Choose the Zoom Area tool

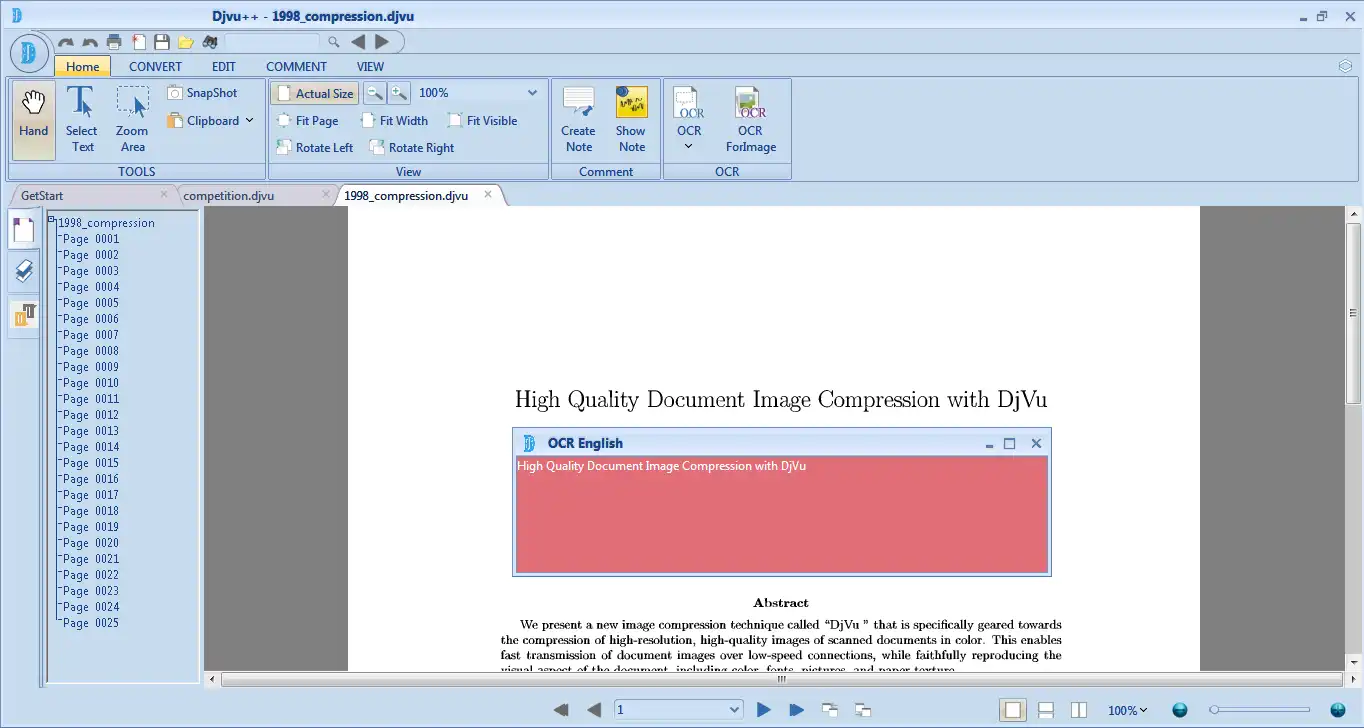coord(132,121)
